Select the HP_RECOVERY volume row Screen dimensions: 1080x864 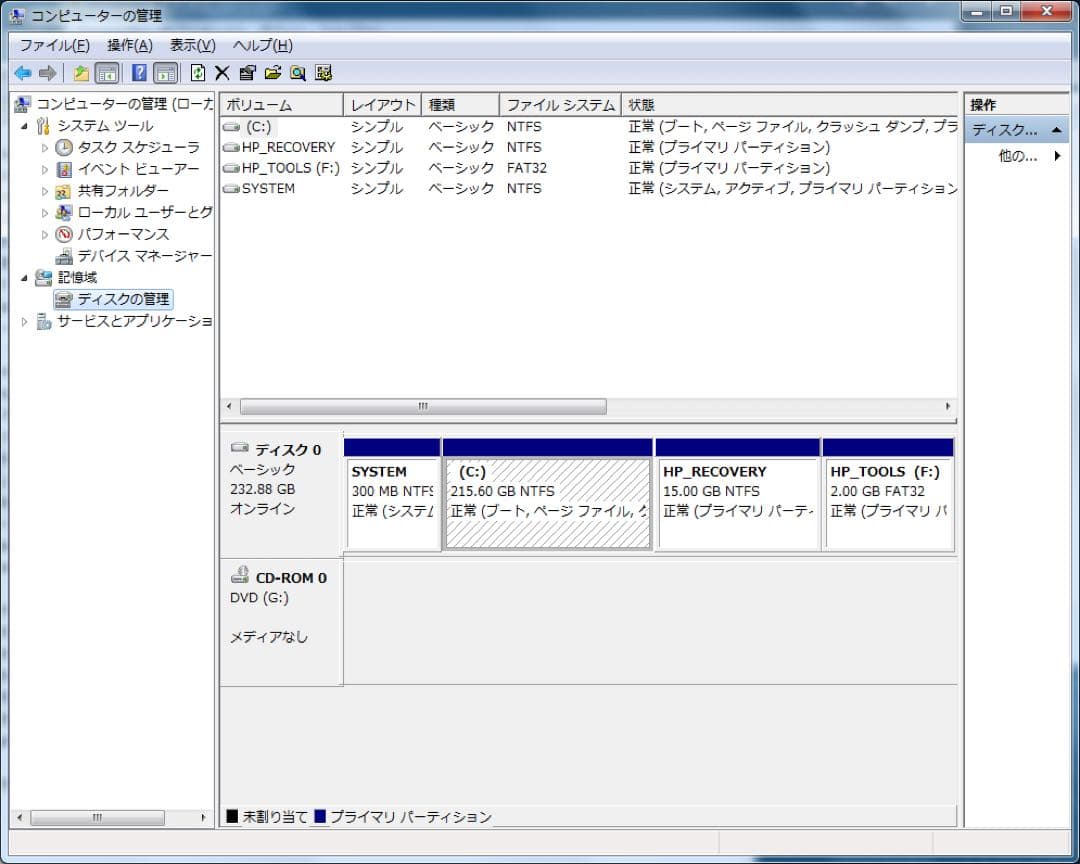(x=589, y=147)
